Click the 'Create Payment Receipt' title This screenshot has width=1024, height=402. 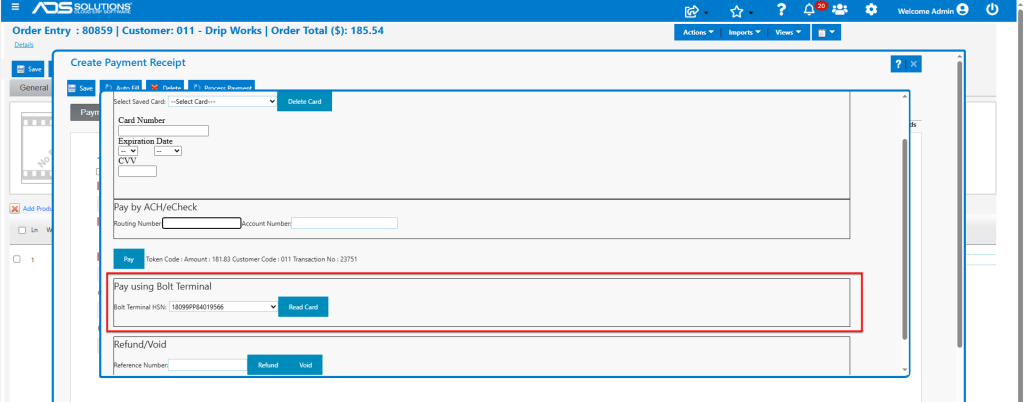(128, 62)
